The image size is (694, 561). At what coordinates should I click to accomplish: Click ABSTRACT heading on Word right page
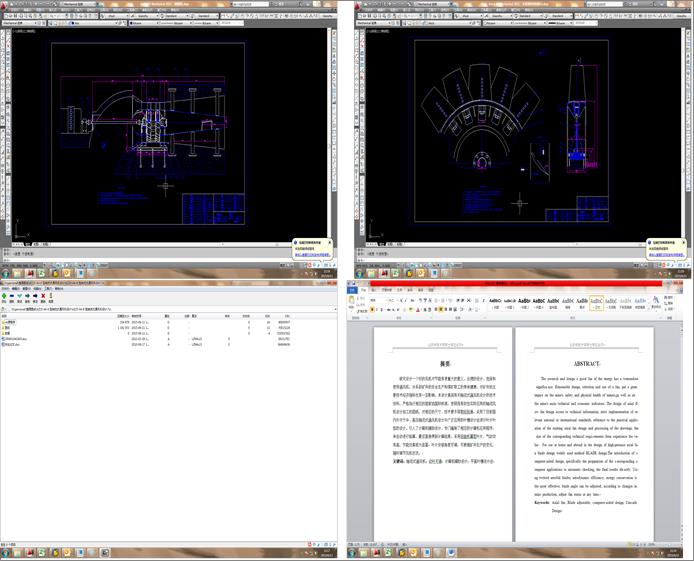click(586, 364)
